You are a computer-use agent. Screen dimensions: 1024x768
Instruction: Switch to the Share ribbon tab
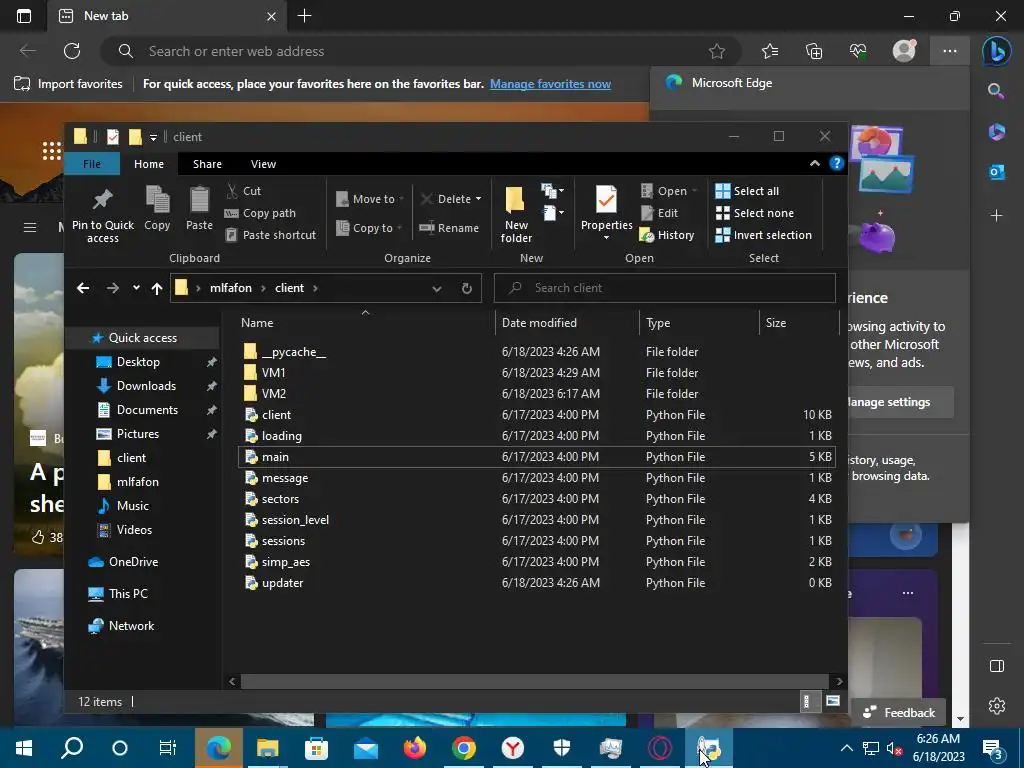point(207,164)
